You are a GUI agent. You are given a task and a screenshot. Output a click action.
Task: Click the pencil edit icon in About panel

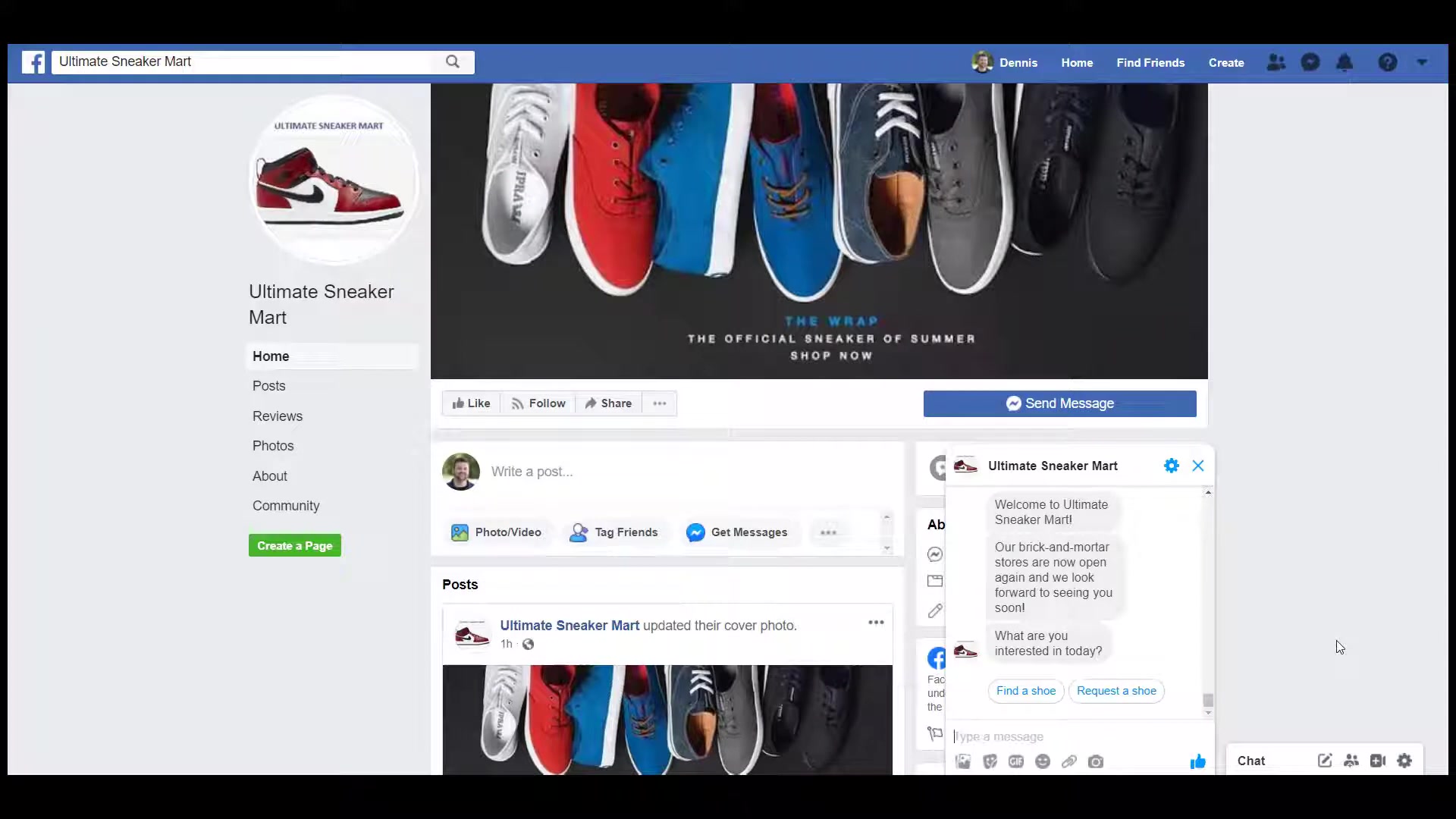pos(935,610)
